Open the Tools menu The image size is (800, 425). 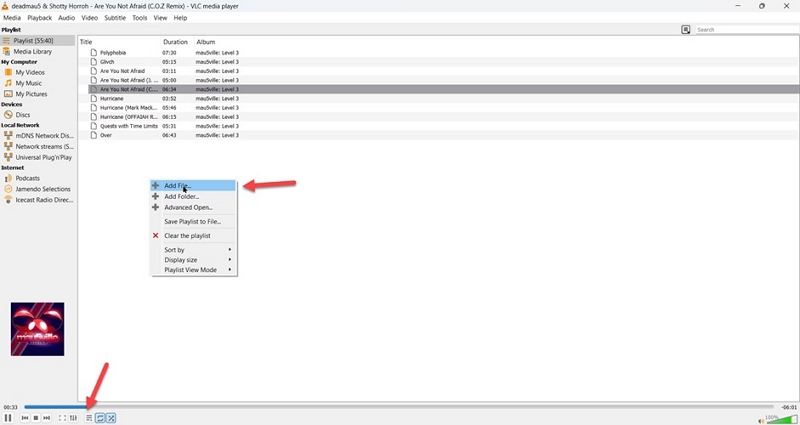[x=139, y=18]
